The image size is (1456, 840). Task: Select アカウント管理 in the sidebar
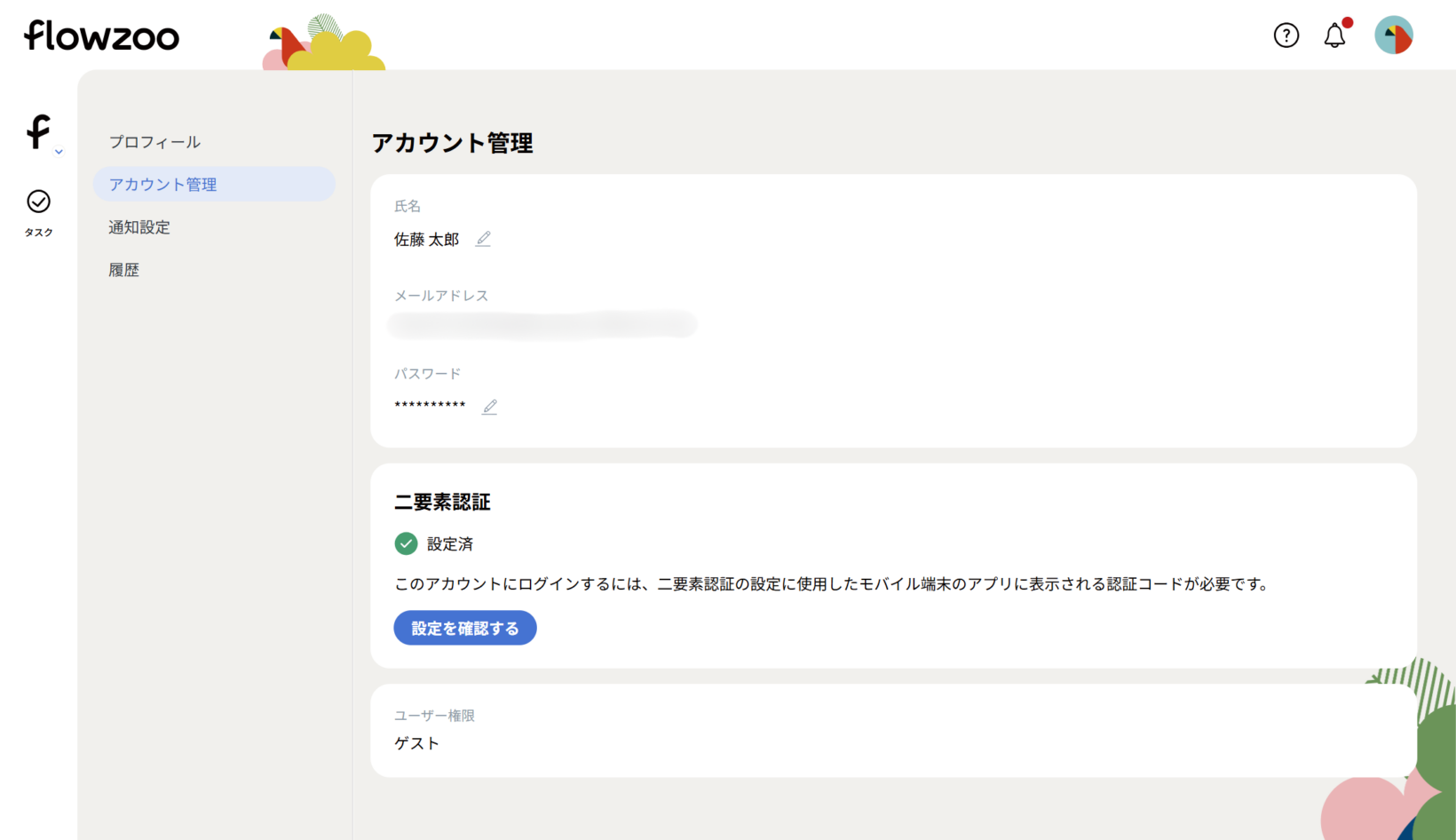[162, 185]
